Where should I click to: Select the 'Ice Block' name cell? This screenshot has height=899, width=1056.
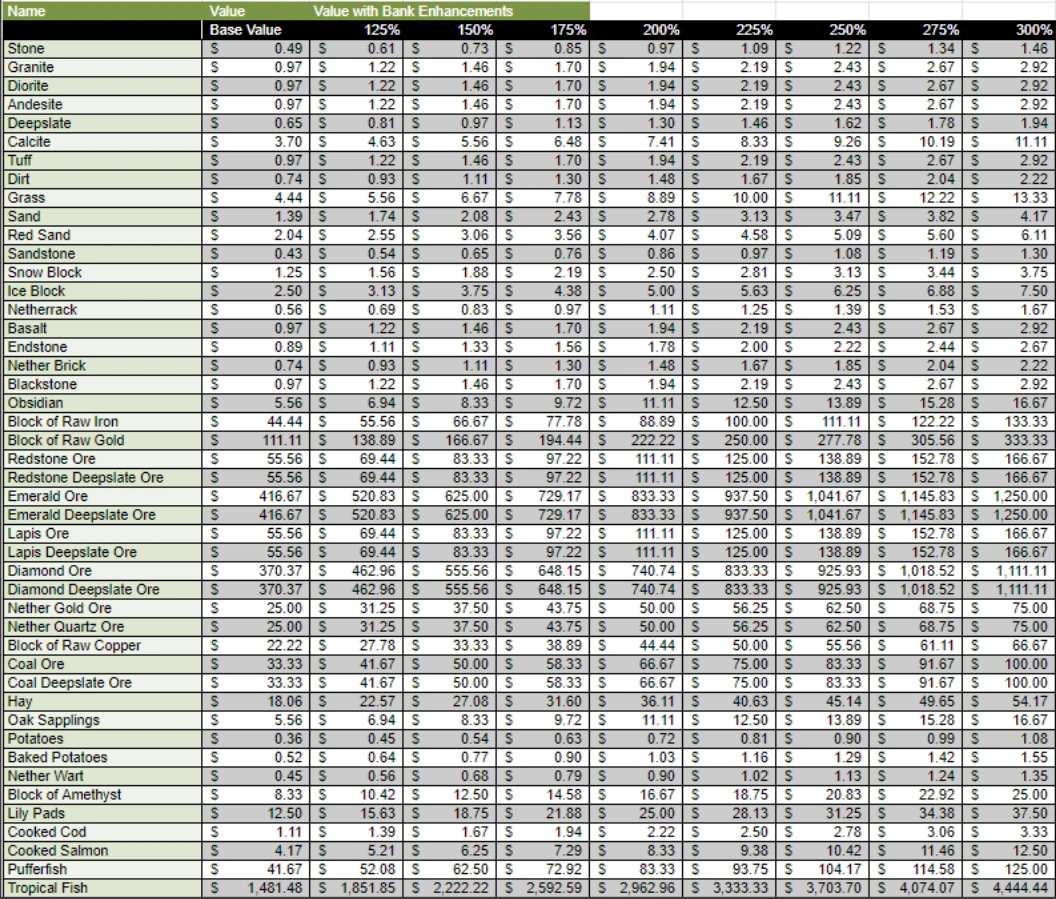click(102, 291)
